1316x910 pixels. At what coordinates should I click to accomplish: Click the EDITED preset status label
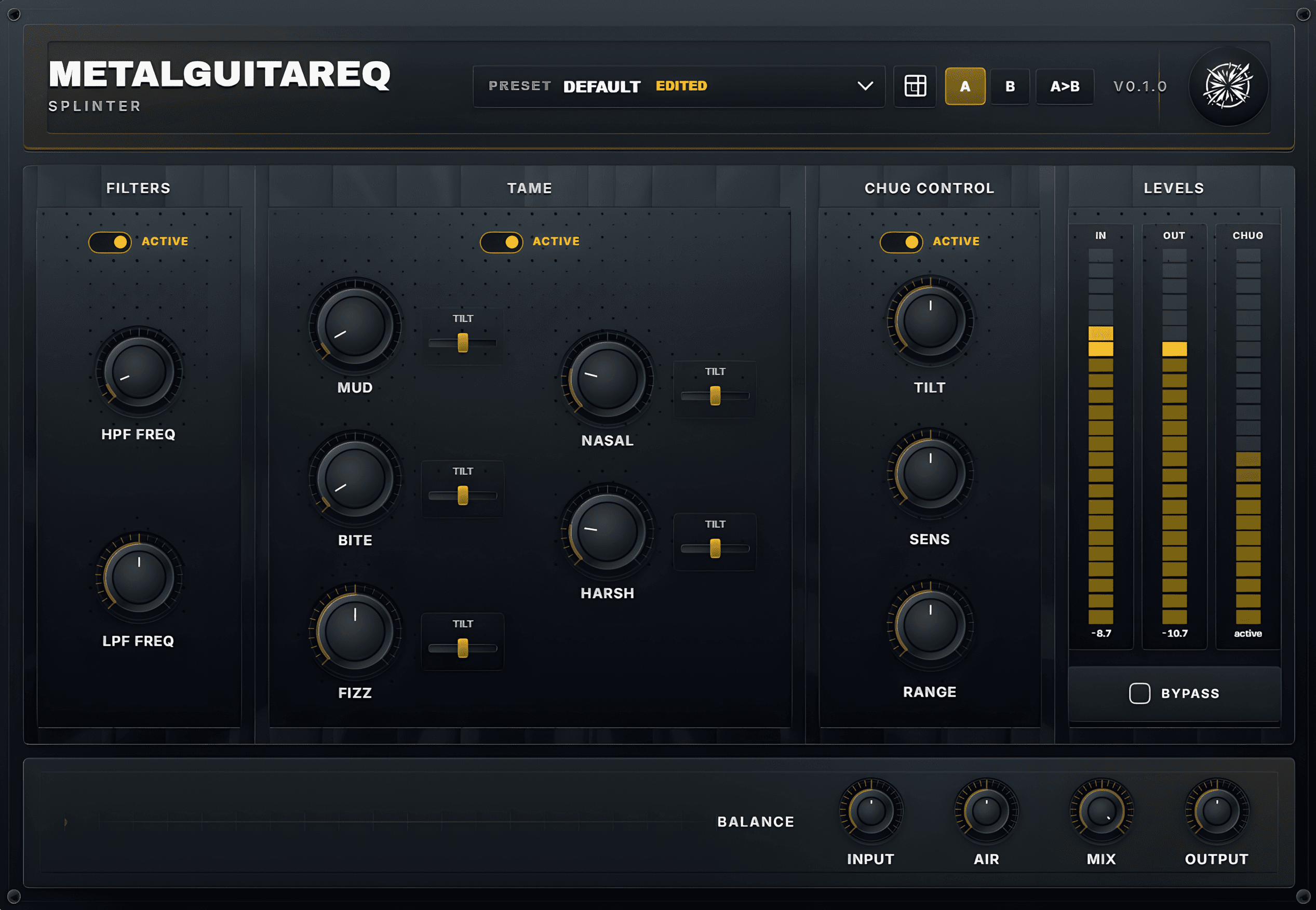[x=681, y=86]
